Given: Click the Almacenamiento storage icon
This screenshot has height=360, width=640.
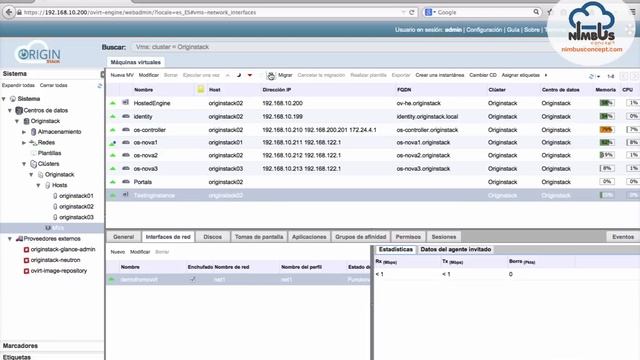Looking at the screenshot, I should point(33,132).
